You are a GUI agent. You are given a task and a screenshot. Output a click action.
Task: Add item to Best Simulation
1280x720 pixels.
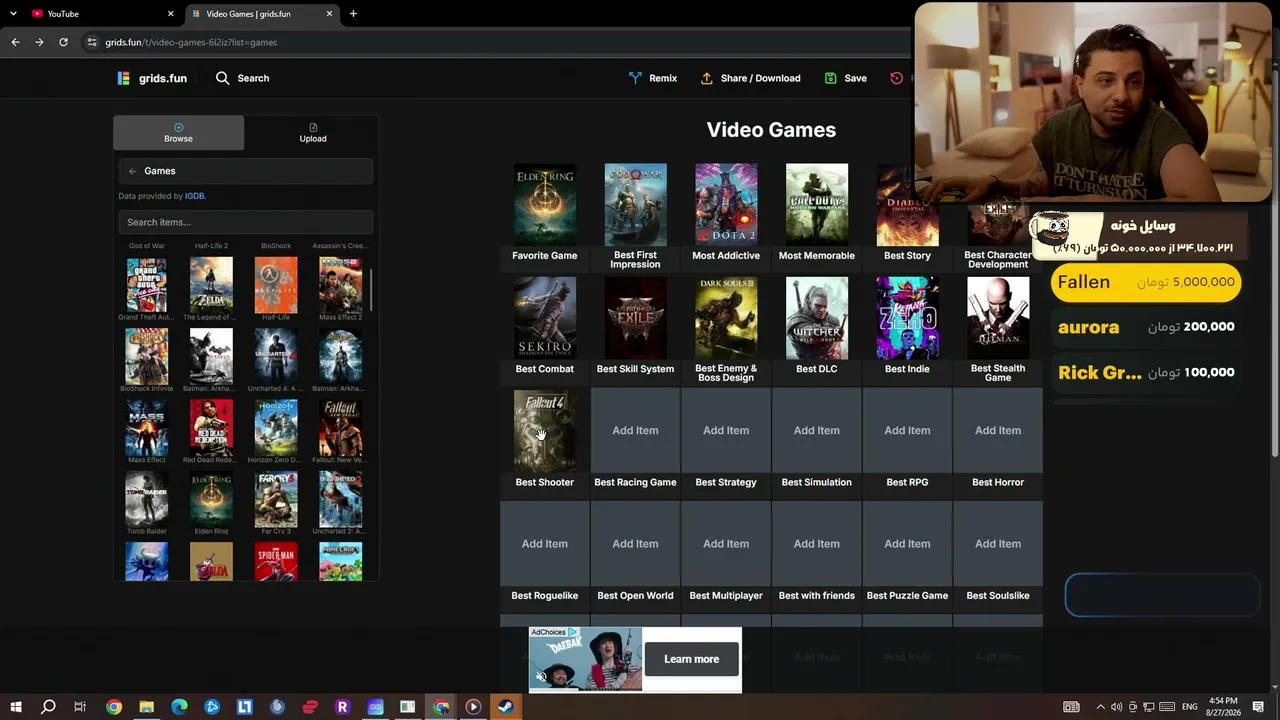point(817,430)
